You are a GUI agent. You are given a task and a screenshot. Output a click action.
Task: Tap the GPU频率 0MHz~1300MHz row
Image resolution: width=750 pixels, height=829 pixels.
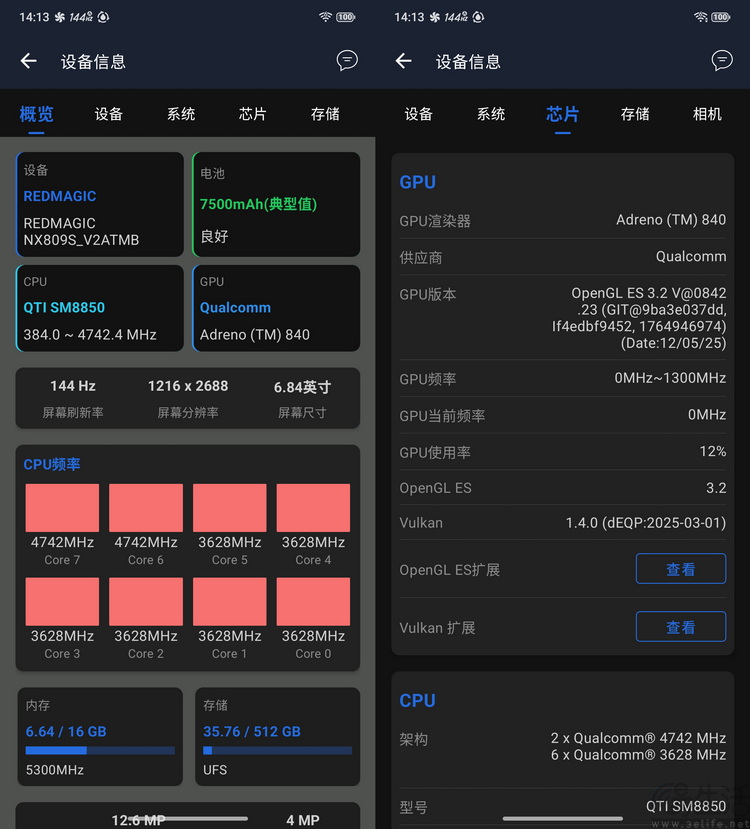[562, 379]
